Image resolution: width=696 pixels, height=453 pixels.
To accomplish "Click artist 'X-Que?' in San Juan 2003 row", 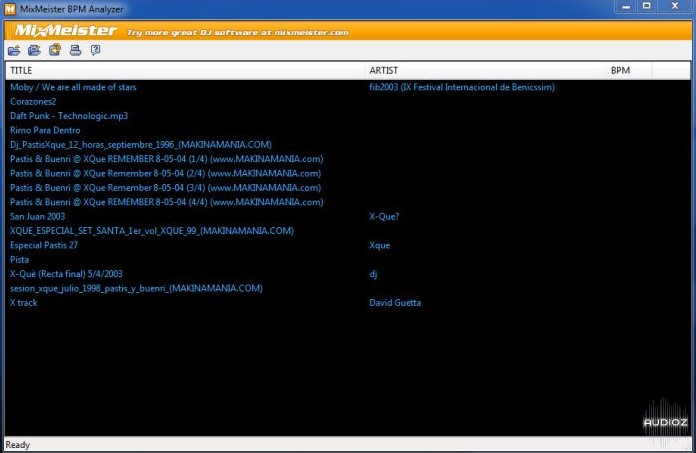I will point(384,217).
